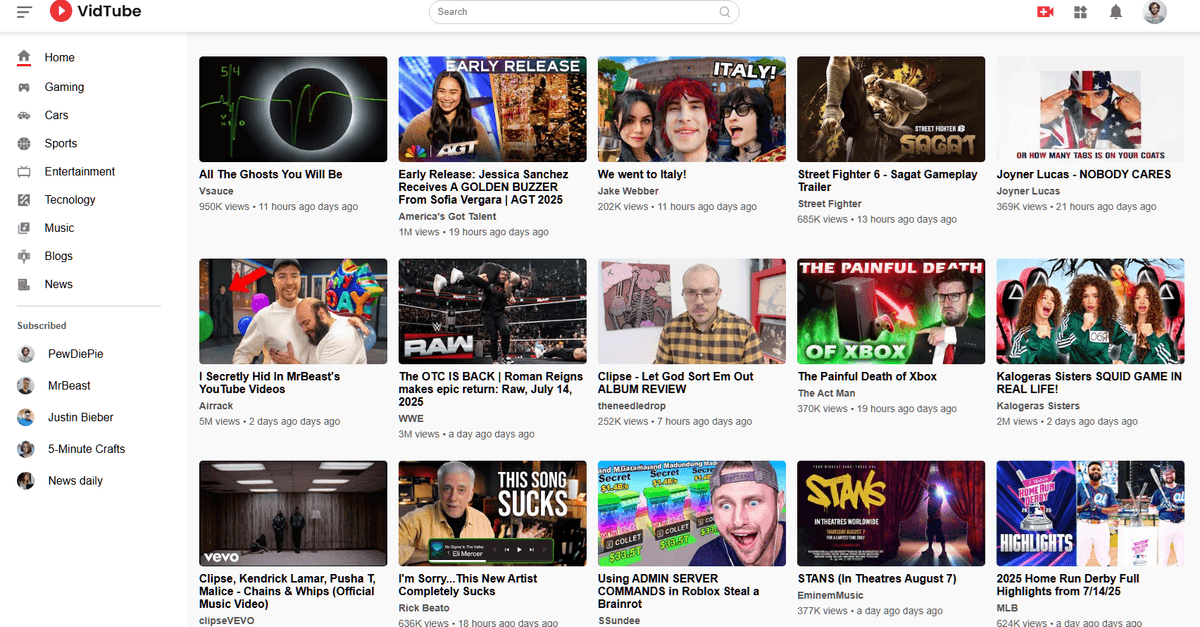
Task: Click 'America's Got Talent' channel name
Action: pos(446,216)
